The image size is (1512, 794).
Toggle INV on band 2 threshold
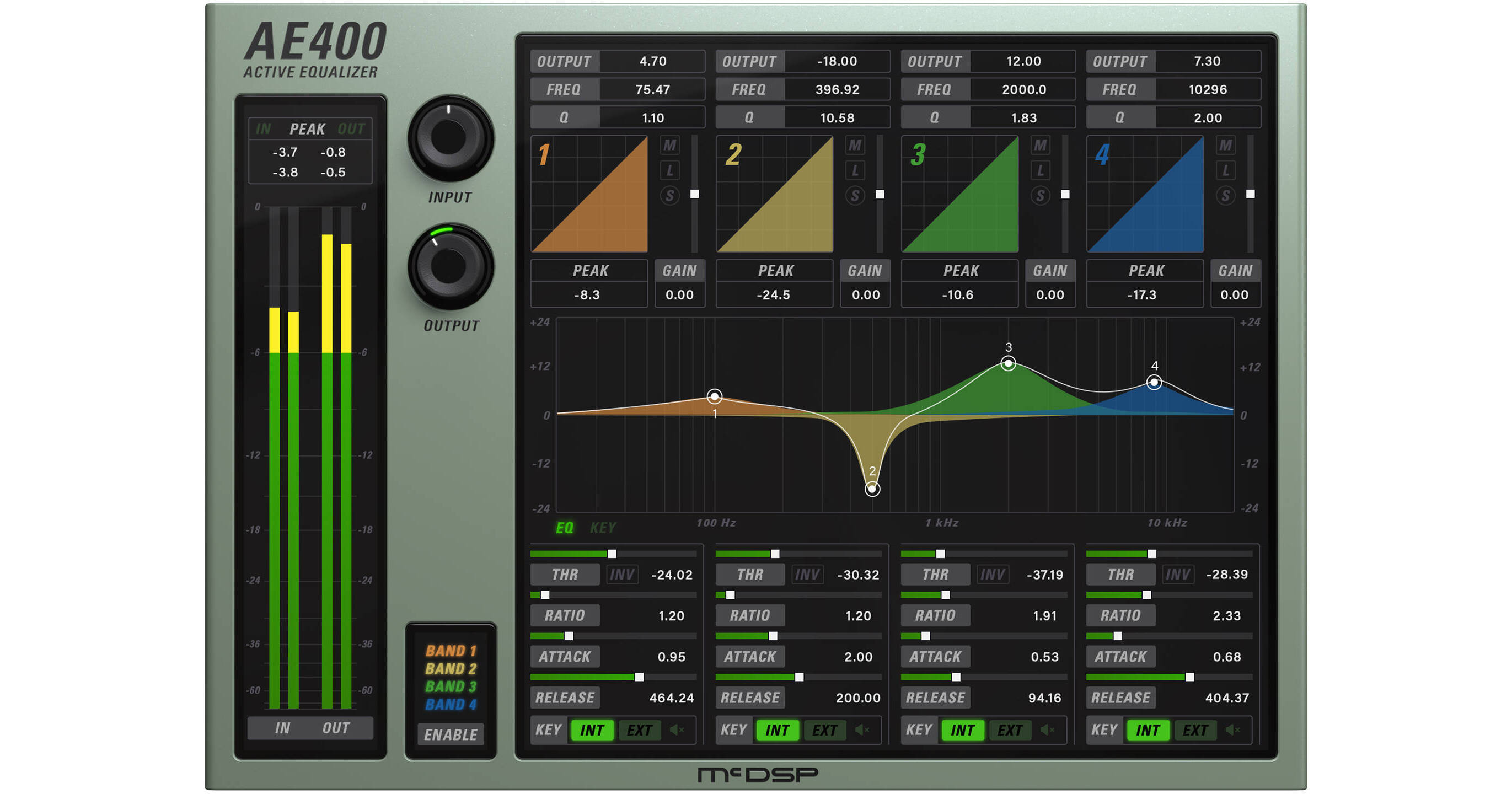(807, 575)
